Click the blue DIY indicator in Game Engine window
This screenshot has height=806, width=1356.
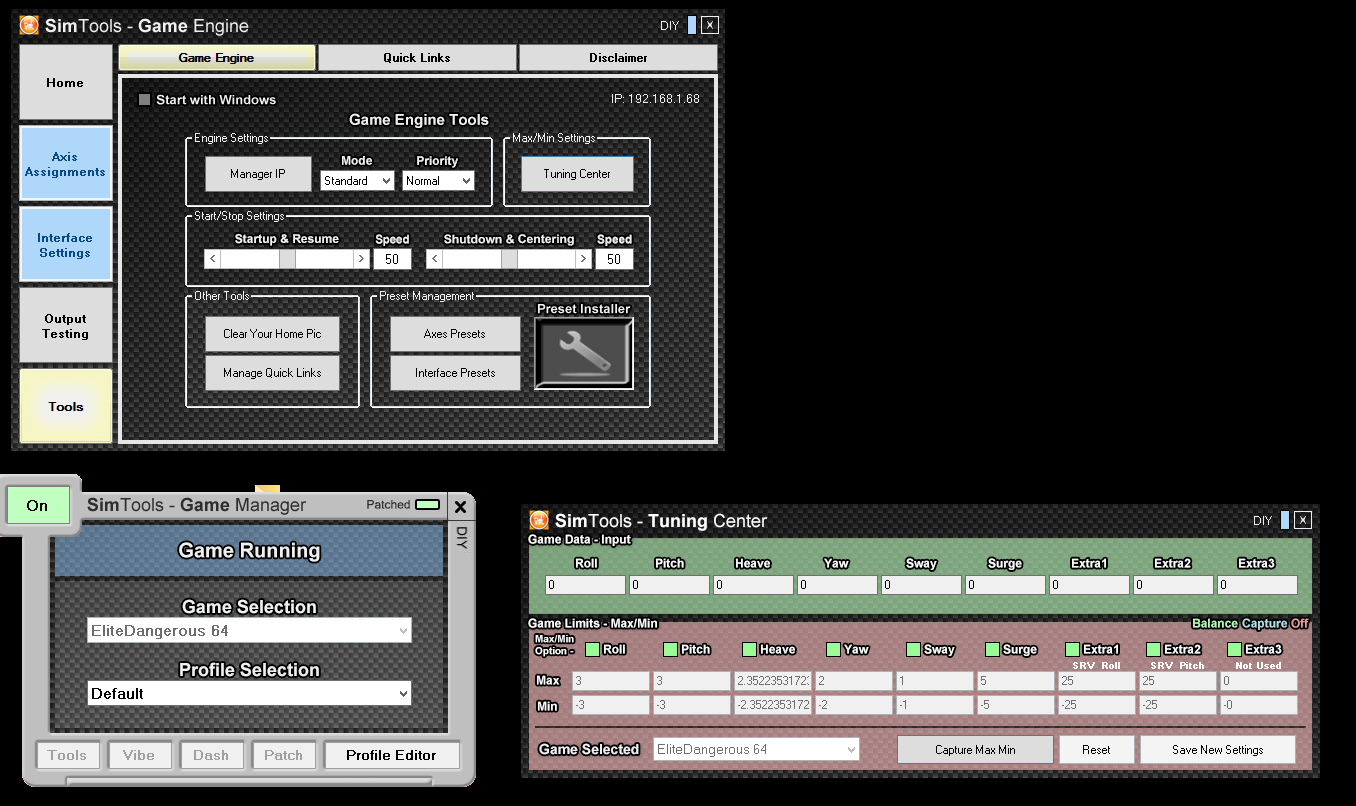point(692,25)
